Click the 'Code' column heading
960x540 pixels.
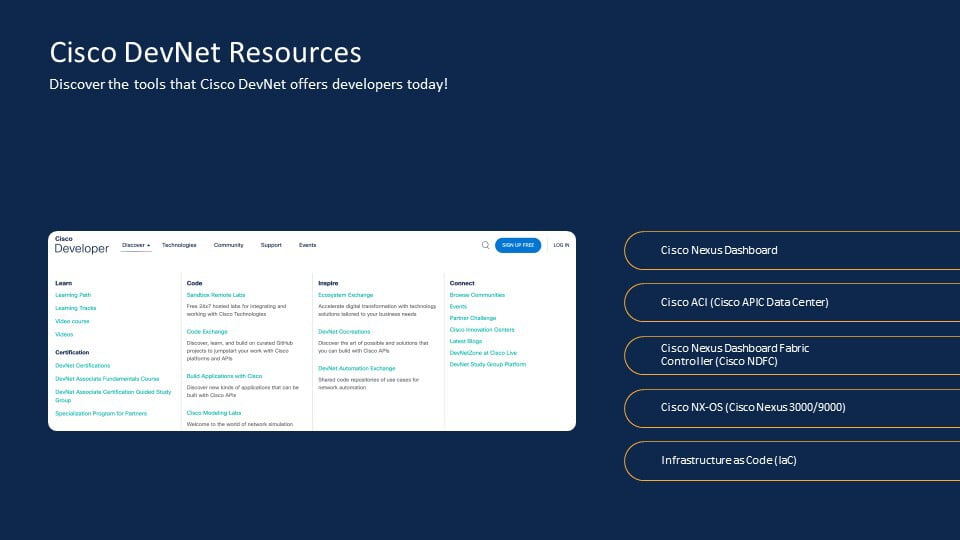[194, 283]
